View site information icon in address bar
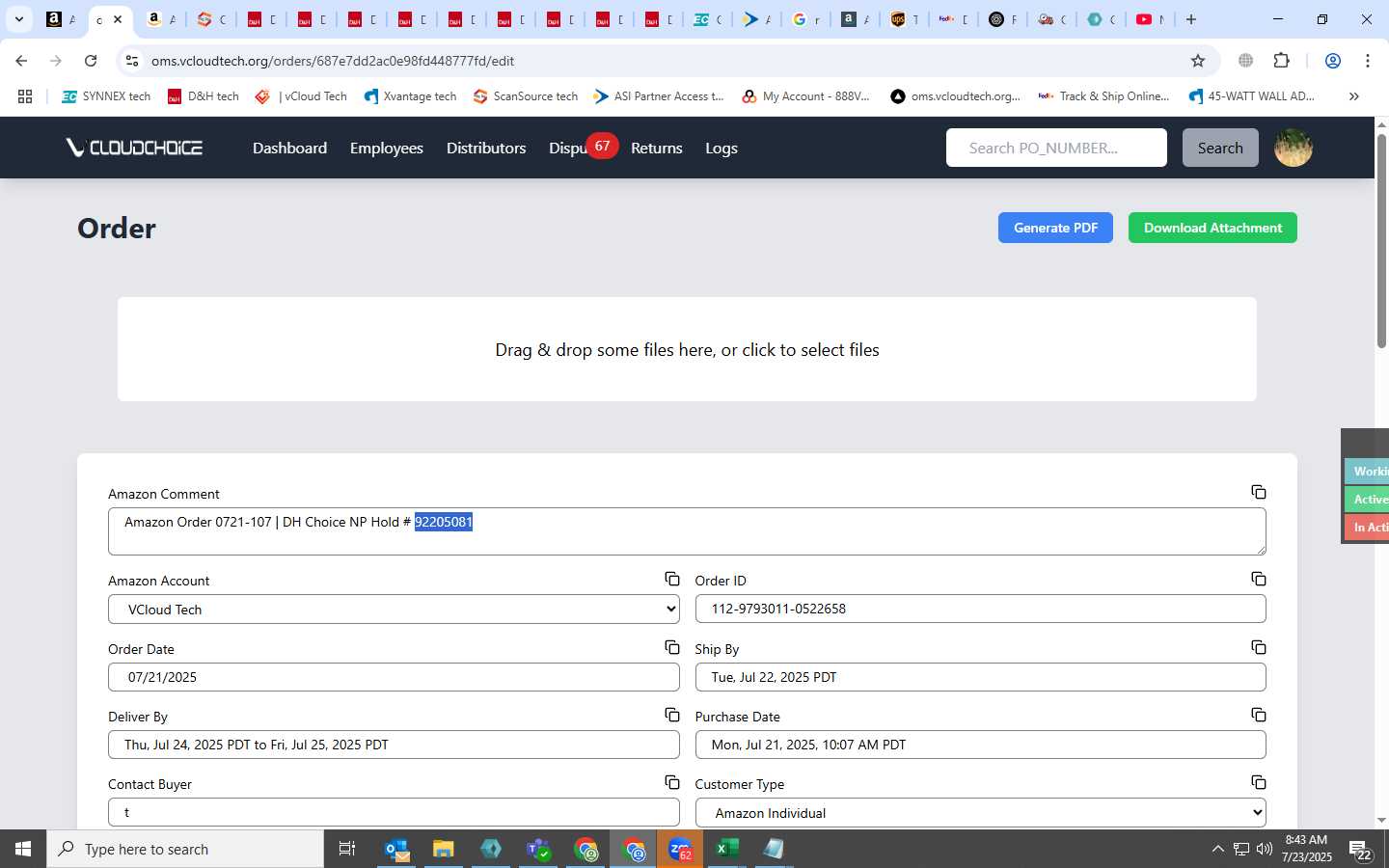This screenshot has height=868, width=1389. coord(132,61)
